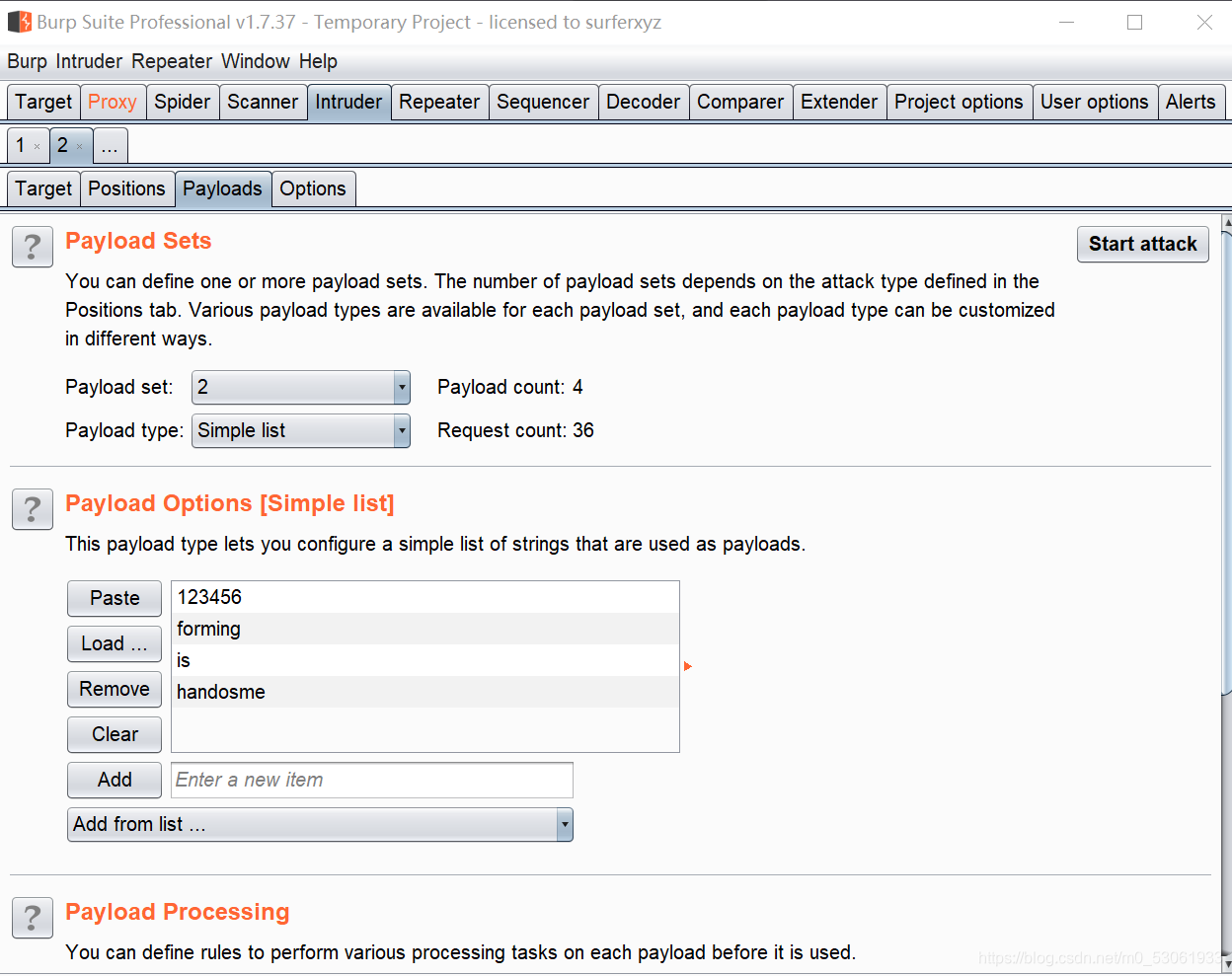Select payload item 123456
The width and height of the screenshot is (1232, 976).
tap(425, 597)
